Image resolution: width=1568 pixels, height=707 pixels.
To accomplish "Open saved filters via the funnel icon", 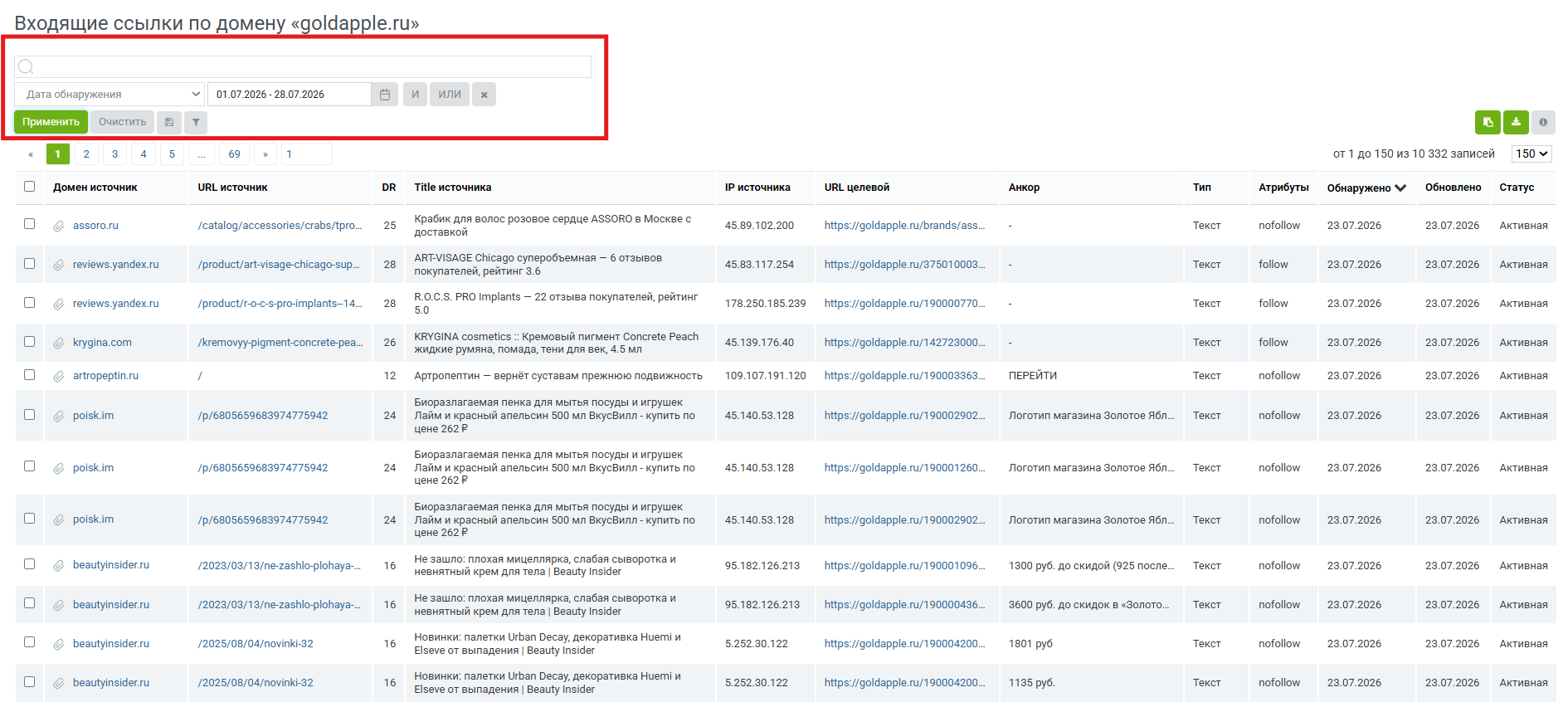I will click(196, 122).
